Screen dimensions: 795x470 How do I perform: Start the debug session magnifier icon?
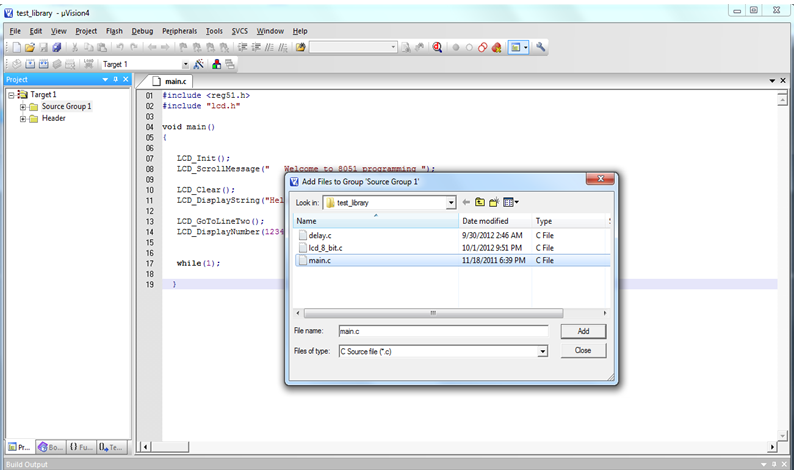coord(437,48)
